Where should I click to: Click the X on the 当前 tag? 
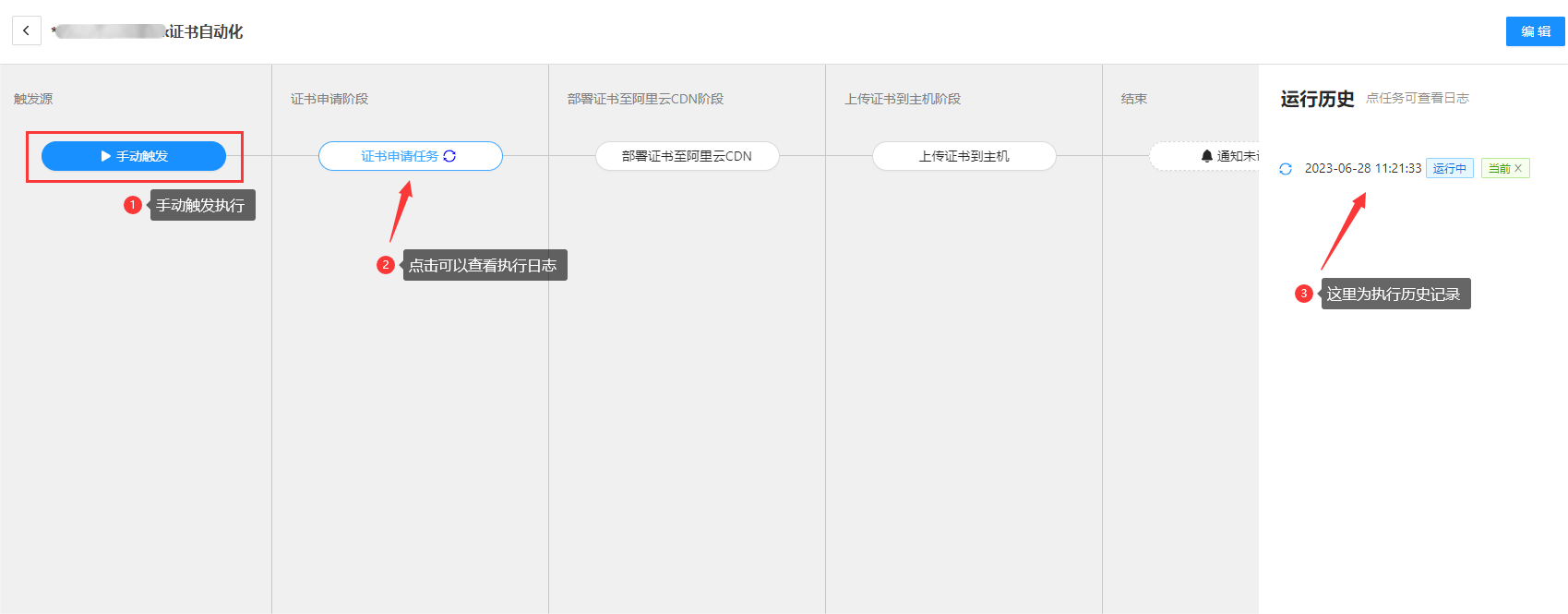[1518, 168]
